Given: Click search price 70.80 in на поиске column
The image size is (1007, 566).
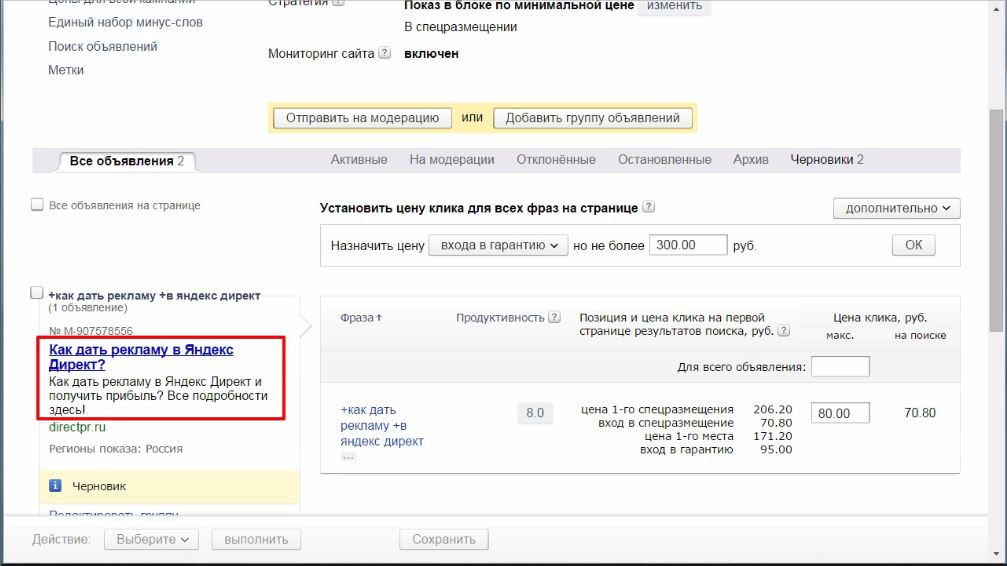Looking at the screenshot, I should [x=920, y=413].
